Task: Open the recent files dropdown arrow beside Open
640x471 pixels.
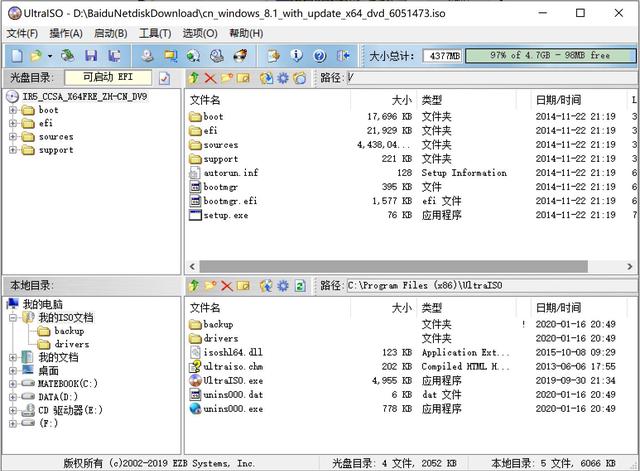Action: tap(50, 56)
